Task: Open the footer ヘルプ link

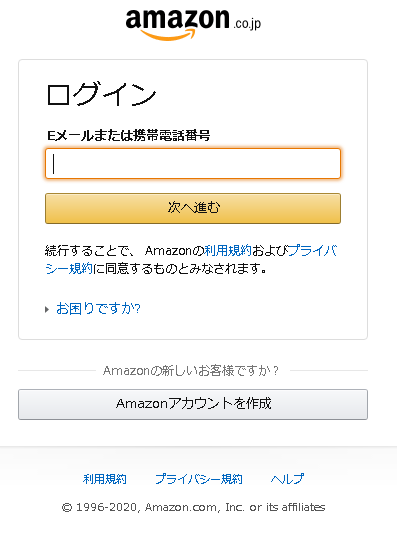Action: [x=287, y=479]
